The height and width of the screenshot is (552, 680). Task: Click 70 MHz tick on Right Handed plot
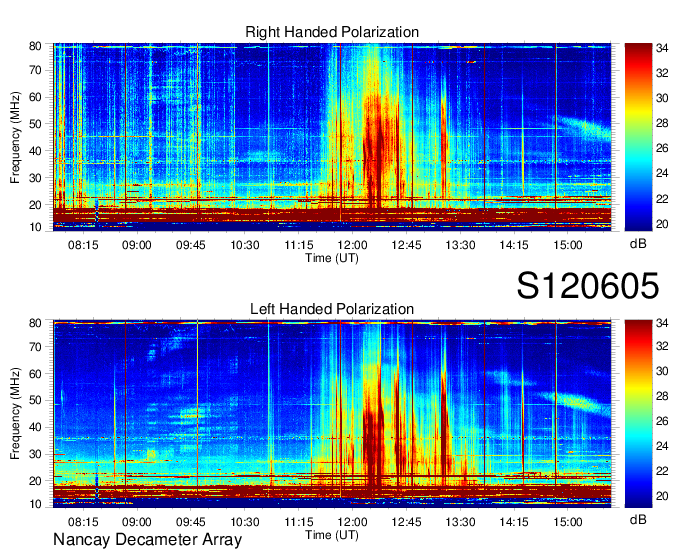(35, 70)
